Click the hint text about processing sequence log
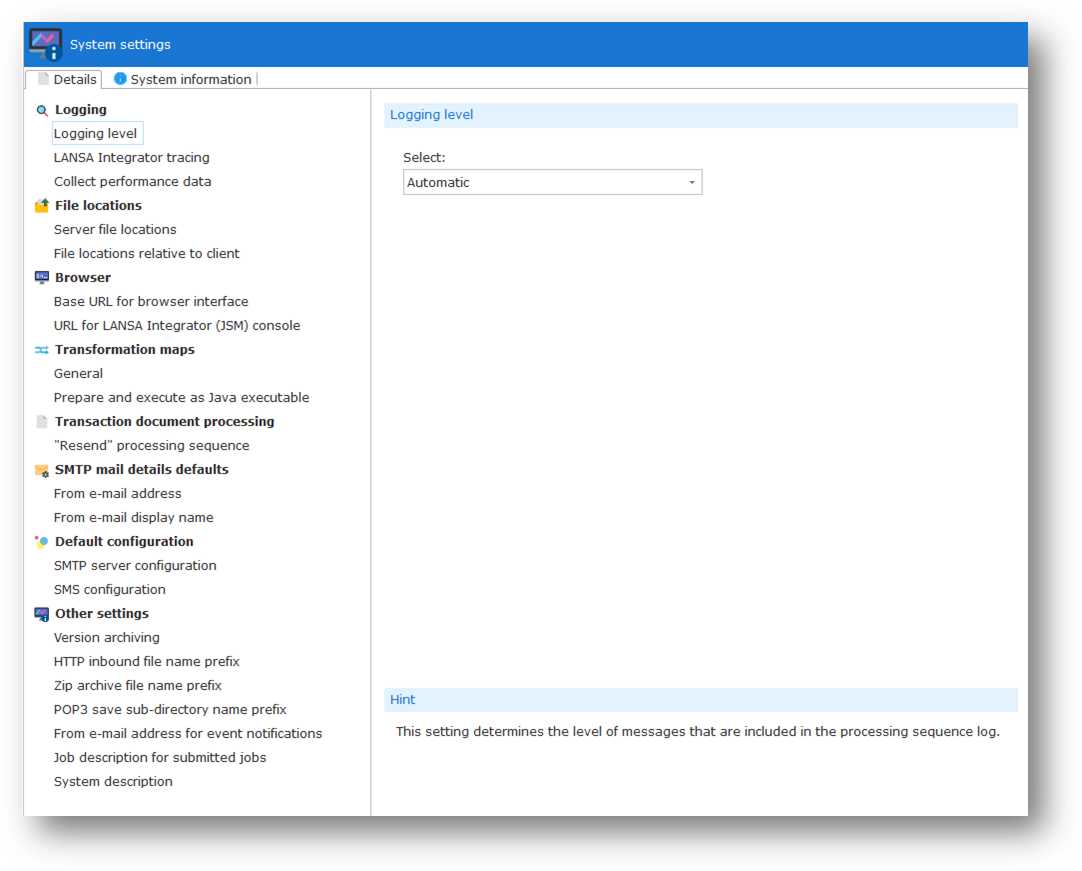This screenshot has width=1082, height=871. click(698, 732)
